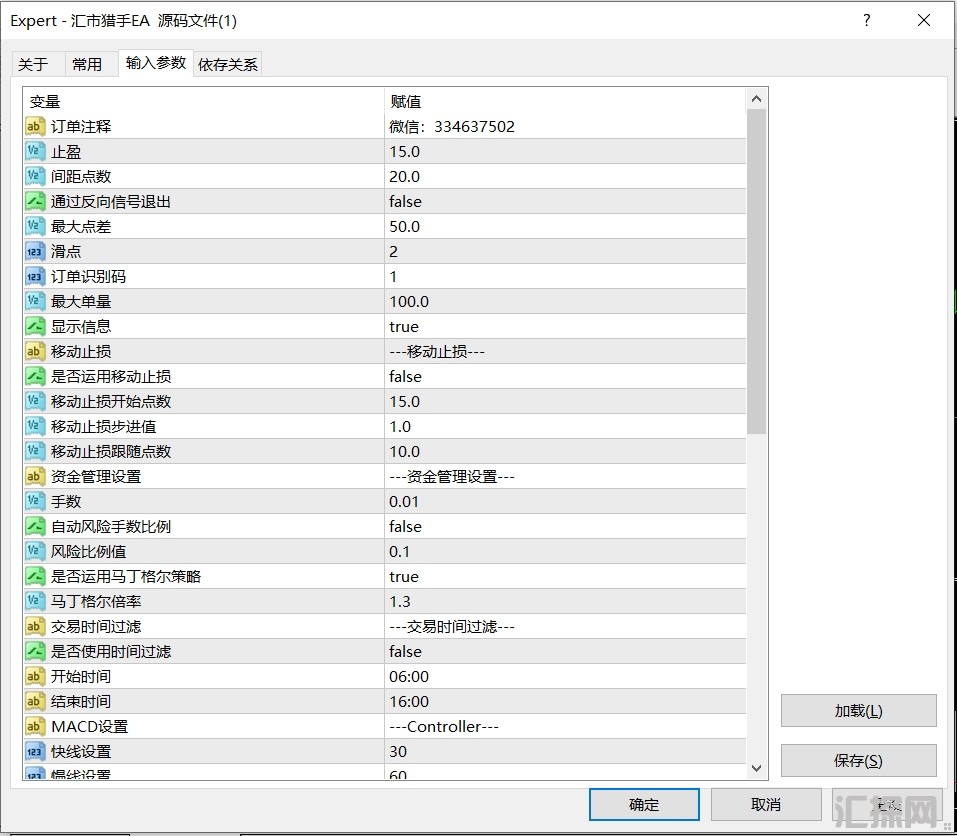
Task: Click the integer icon beside 快线设置
Action: point(35,752)
